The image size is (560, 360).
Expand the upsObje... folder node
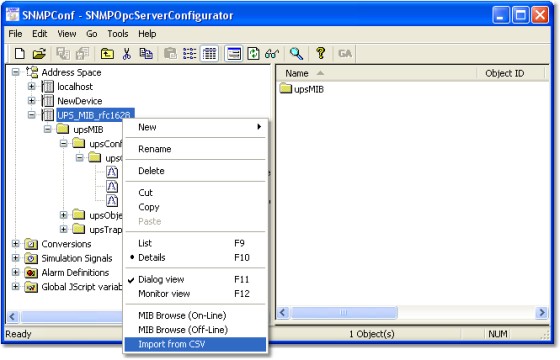click(x=64, y=215)
